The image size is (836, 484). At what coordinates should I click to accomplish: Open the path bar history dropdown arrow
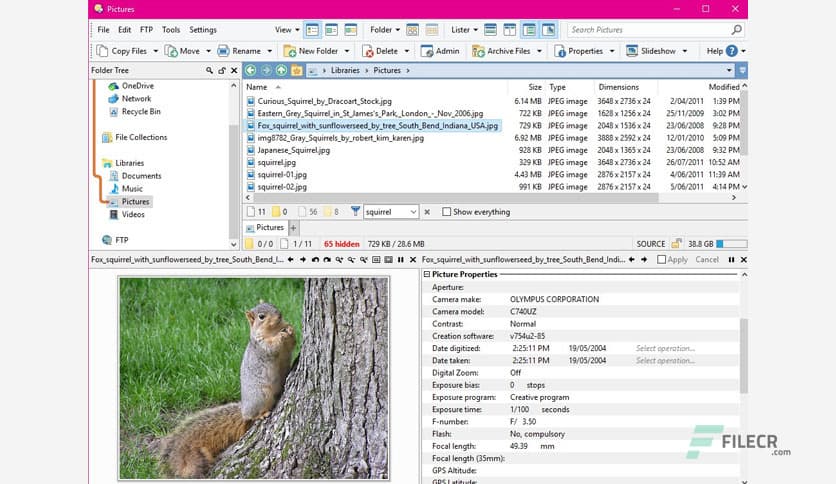729,70
